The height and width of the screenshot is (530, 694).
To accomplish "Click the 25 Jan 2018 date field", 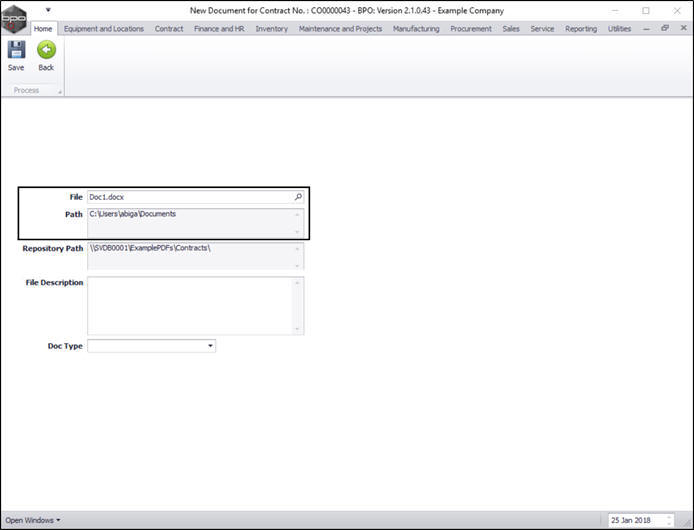I will click(640, 520).
